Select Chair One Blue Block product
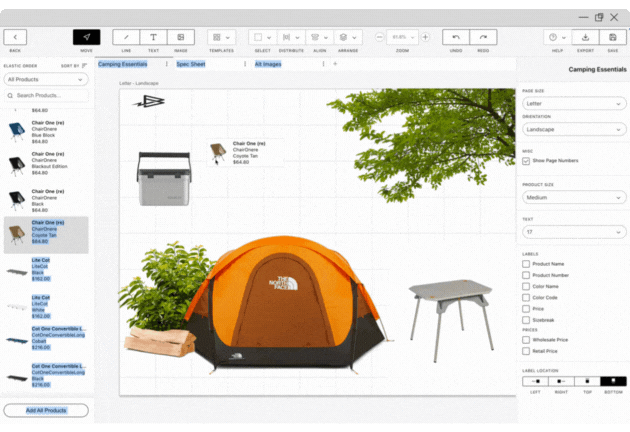Image resolution: width=630 pixels, height=432 pixels. tap(46, 132)
